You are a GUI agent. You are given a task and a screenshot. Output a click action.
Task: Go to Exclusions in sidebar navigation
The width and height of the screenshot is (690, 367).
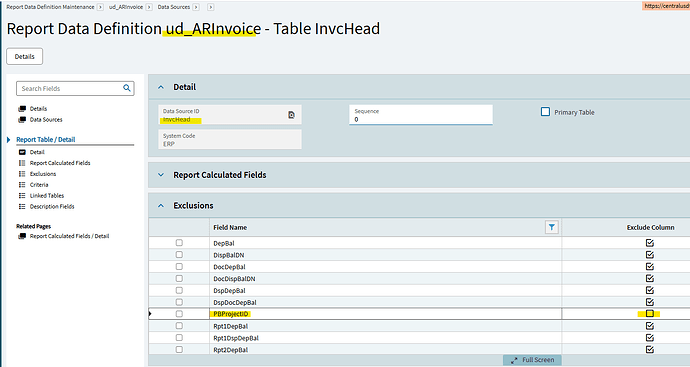point(43,174)
